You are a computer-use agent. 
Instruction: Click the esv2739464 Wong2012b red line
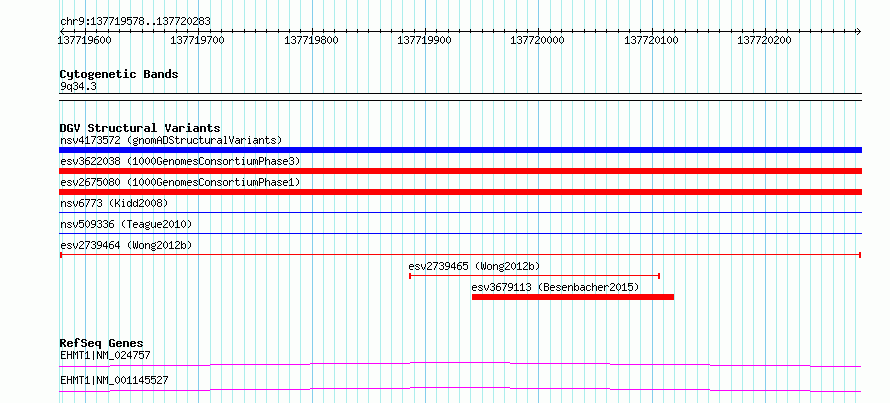click(x=460, y=255)
